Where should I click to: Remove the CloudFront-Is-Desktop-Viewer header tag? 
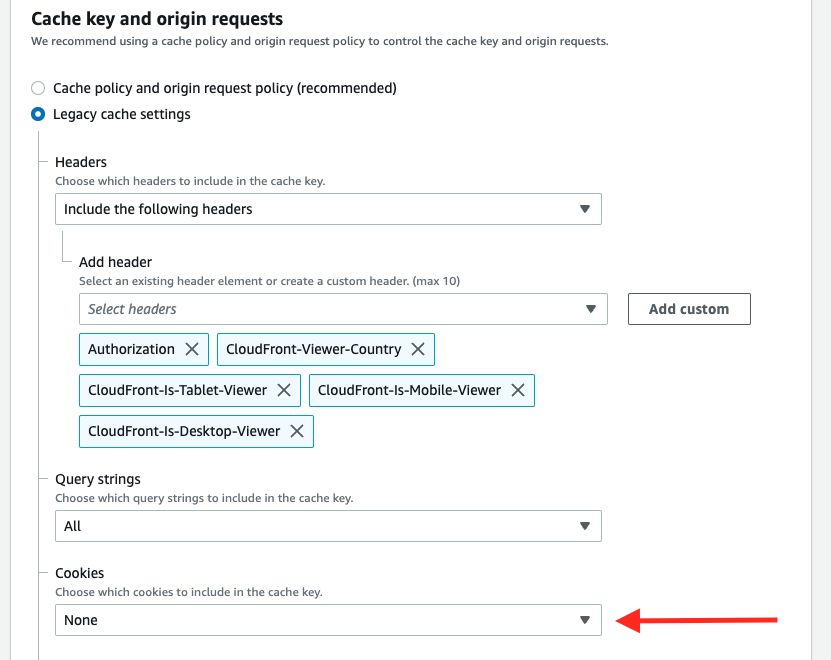[297, 431]
